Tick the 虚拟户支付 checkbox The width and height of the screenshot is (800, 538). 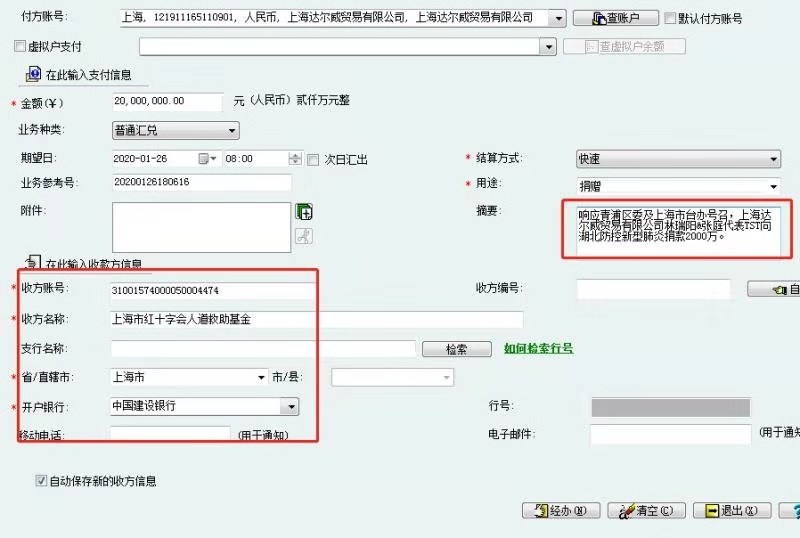(20, 47)
